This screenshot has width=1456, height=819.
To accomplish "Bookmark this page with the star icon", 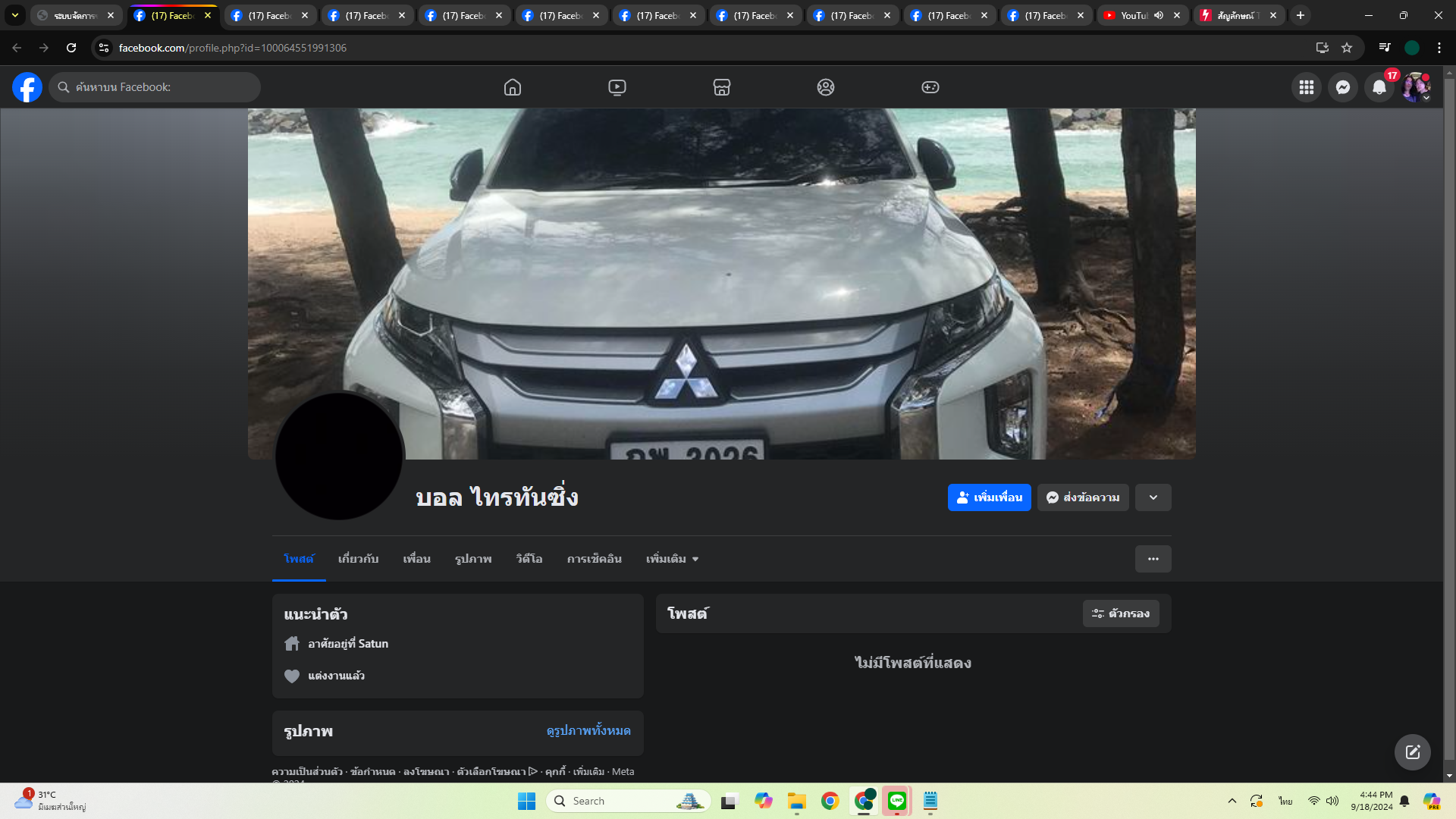I will tap(1347, 48).
